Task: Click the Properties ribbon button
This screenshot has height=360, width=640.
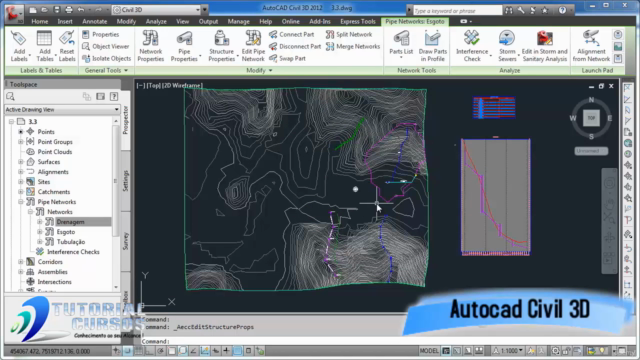Action: pos(101,35)
